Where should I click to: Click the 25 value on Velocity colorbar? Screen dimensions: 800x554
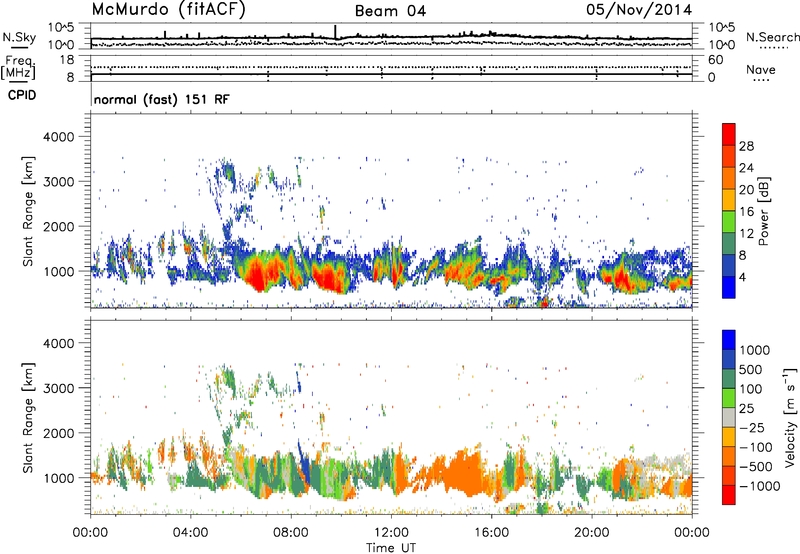coord(746,408)
